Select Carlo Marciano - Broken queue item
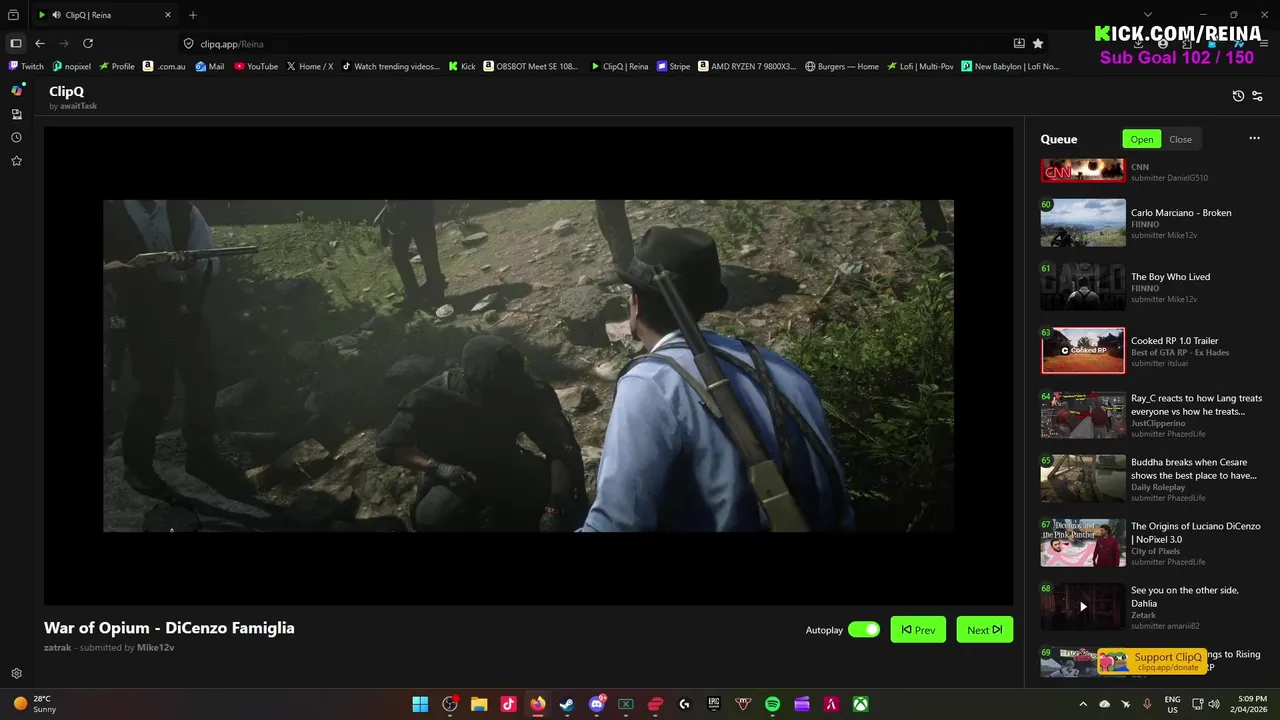The height and width of the screenshot is (720, 1280). (x=1153, y=223)
